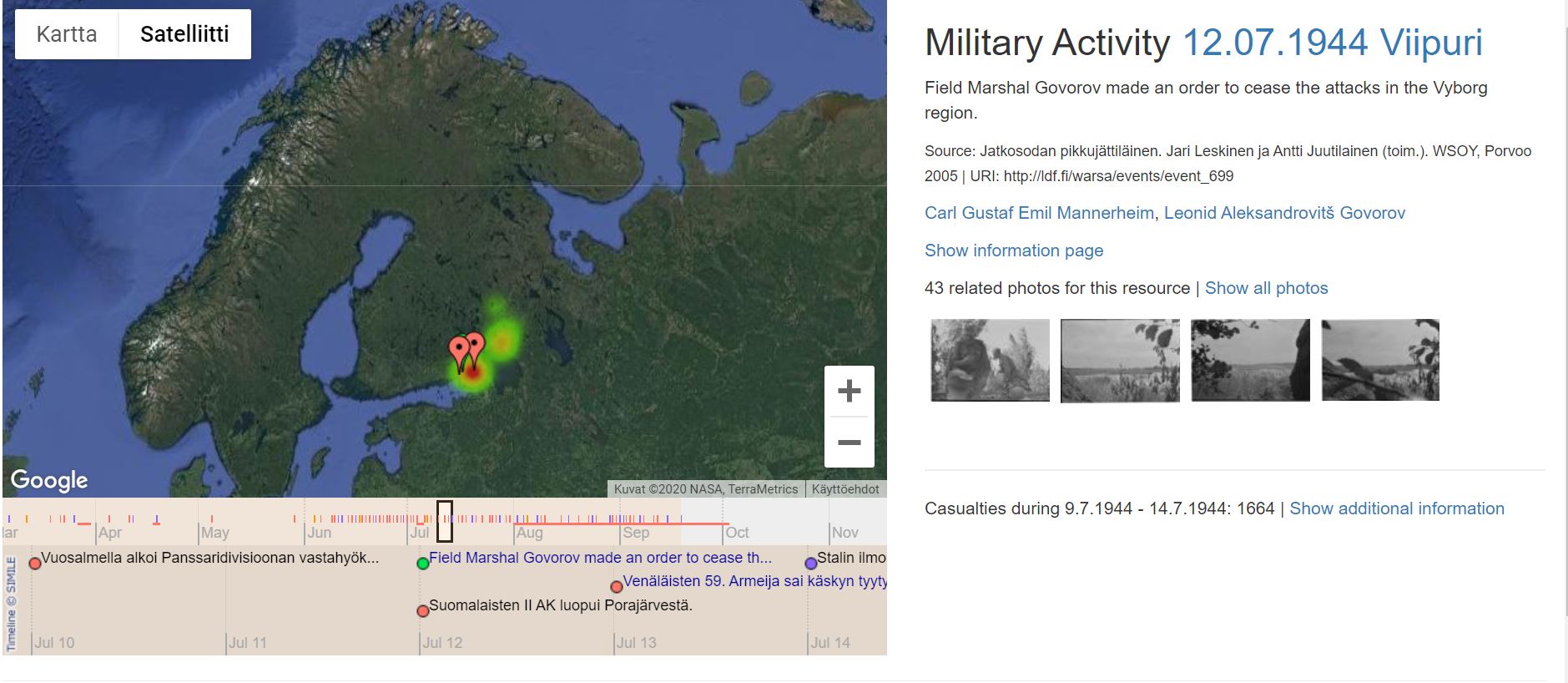Screen dimensions: 1568x683
Task: Click May label in overview timeline band
Action: [x=214, y=533]
